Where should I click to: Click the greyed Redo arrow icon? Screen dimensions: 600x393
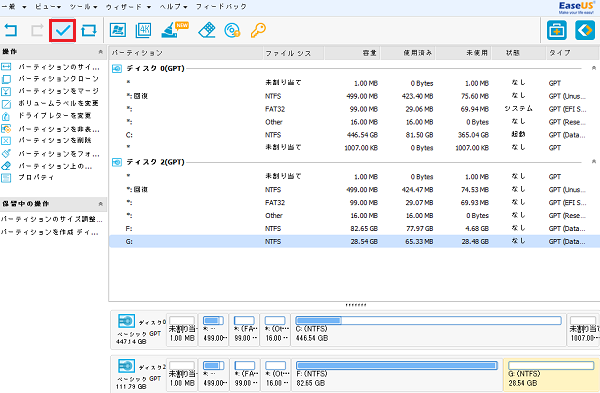point(37,30)
